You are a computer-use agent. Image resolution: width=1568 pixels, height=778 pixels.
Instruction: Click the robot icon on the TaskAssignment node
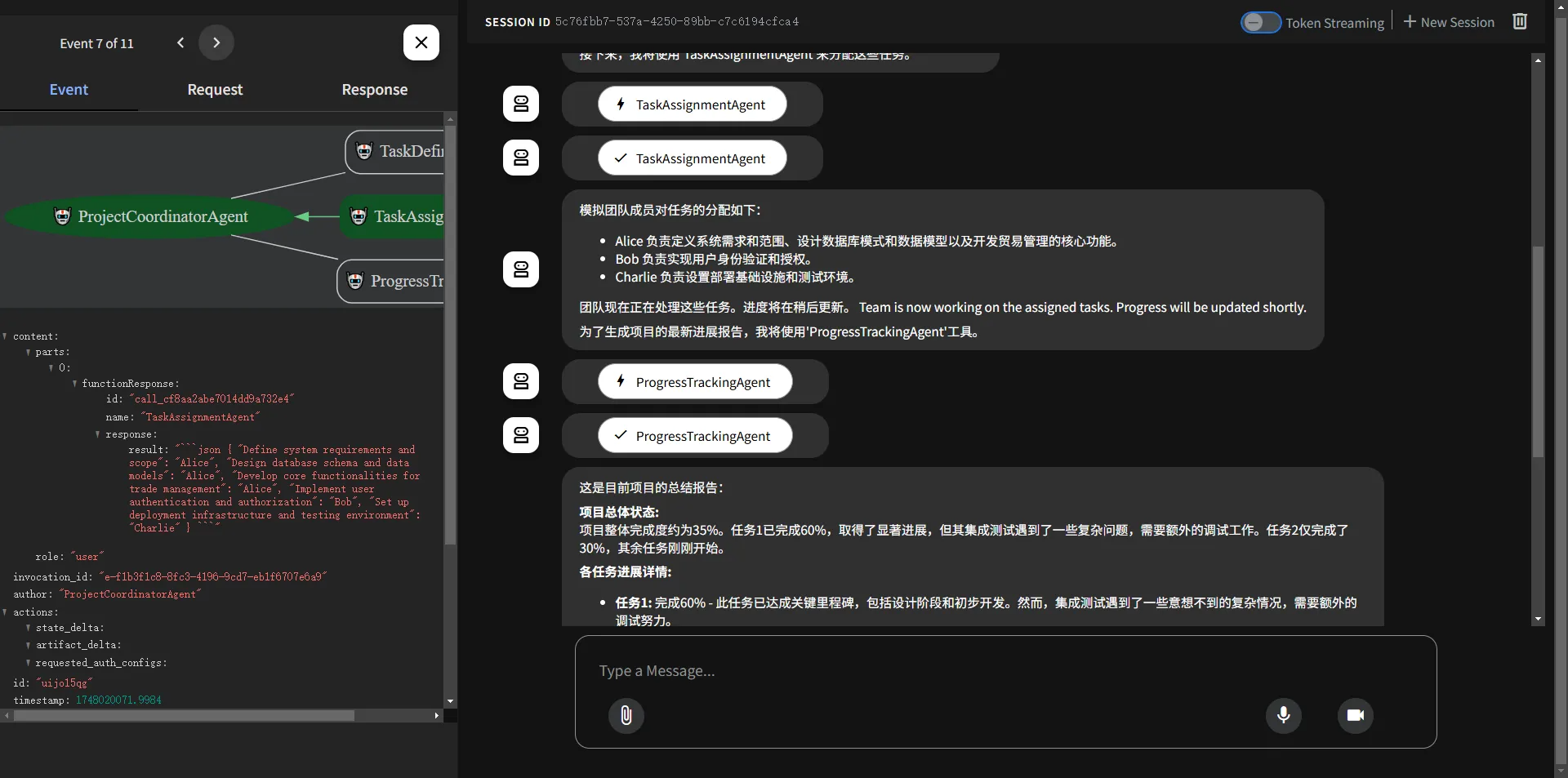tap(358, 216)
